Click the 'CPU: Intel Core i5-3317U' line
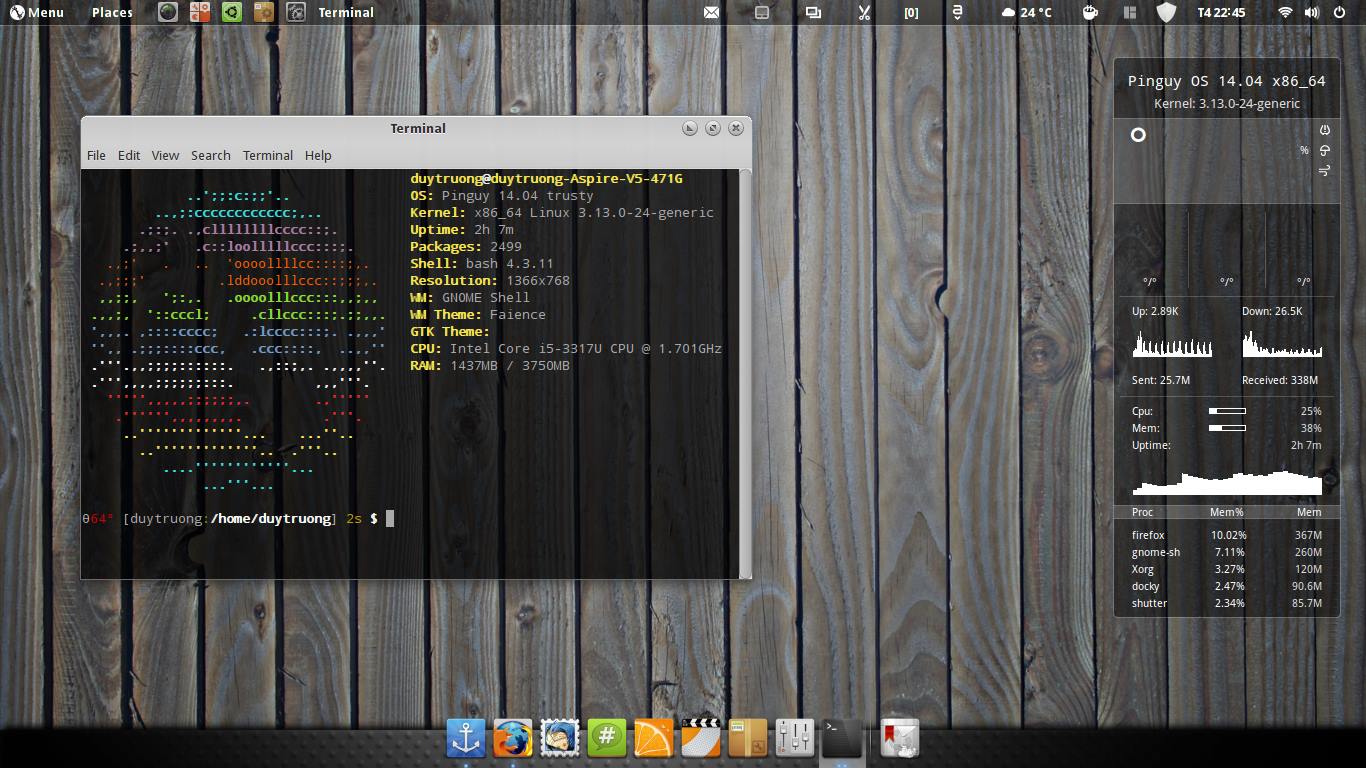This screenshot has width=1366, height=768. click(566, 348)
